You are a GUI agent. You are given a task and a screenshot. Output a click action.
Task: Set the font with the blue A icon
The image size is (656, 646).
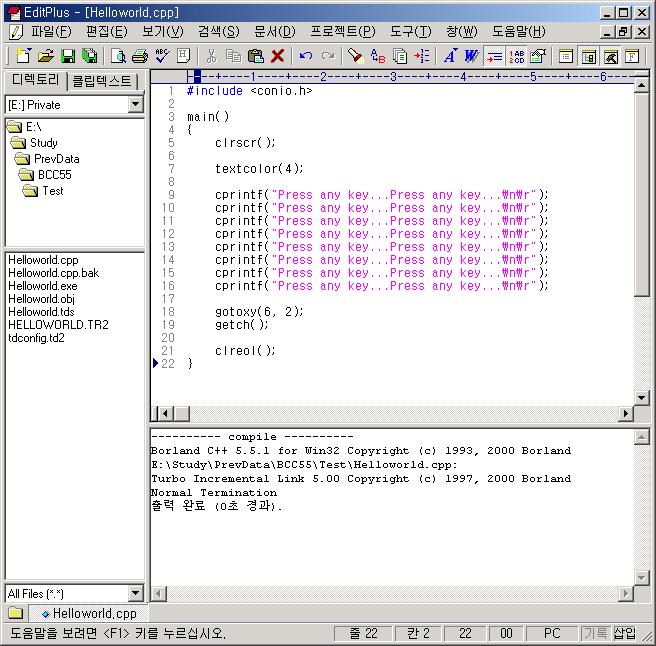[450, 56]
